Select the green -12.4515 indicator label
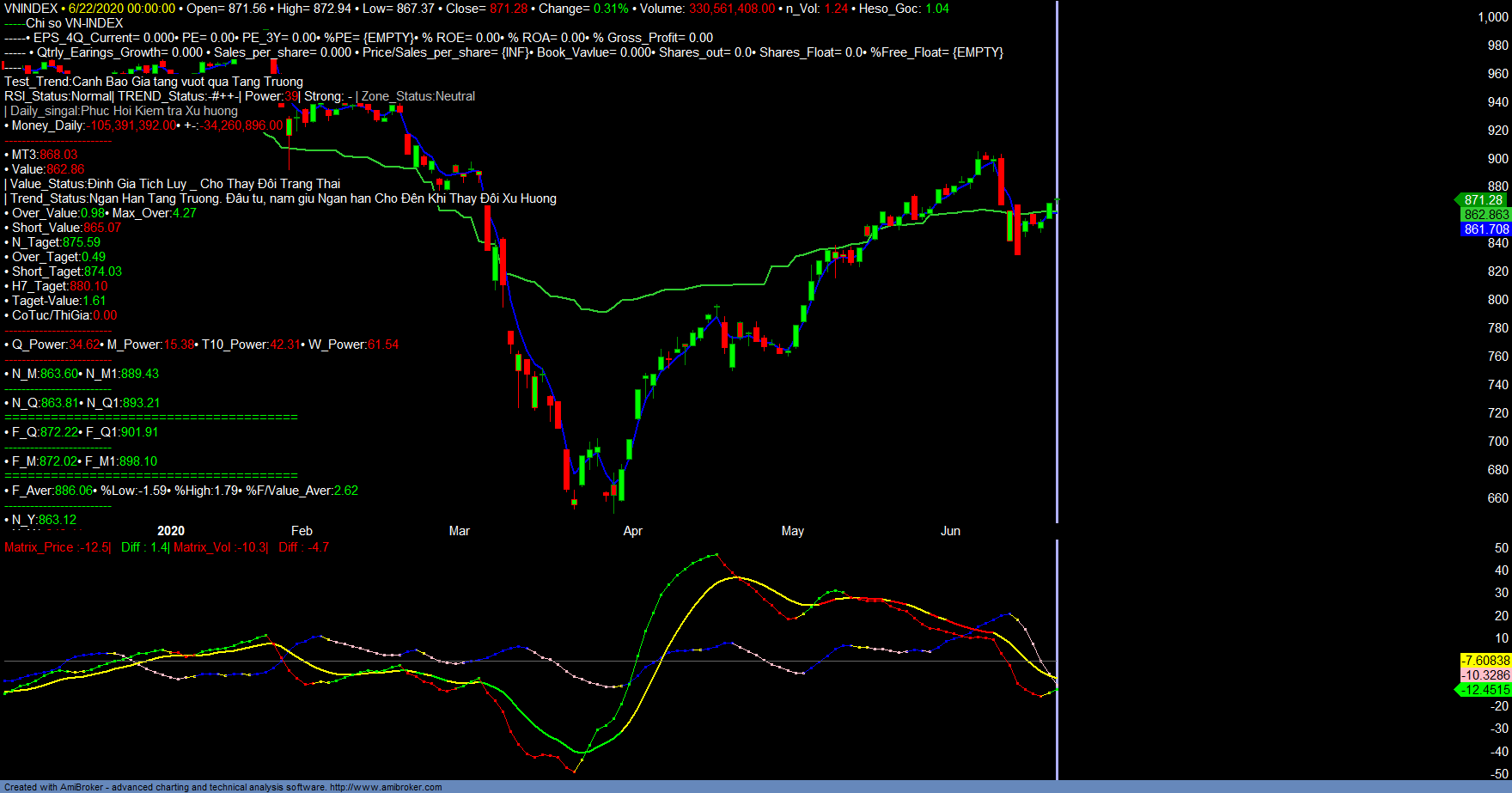 coord(1485,690)
